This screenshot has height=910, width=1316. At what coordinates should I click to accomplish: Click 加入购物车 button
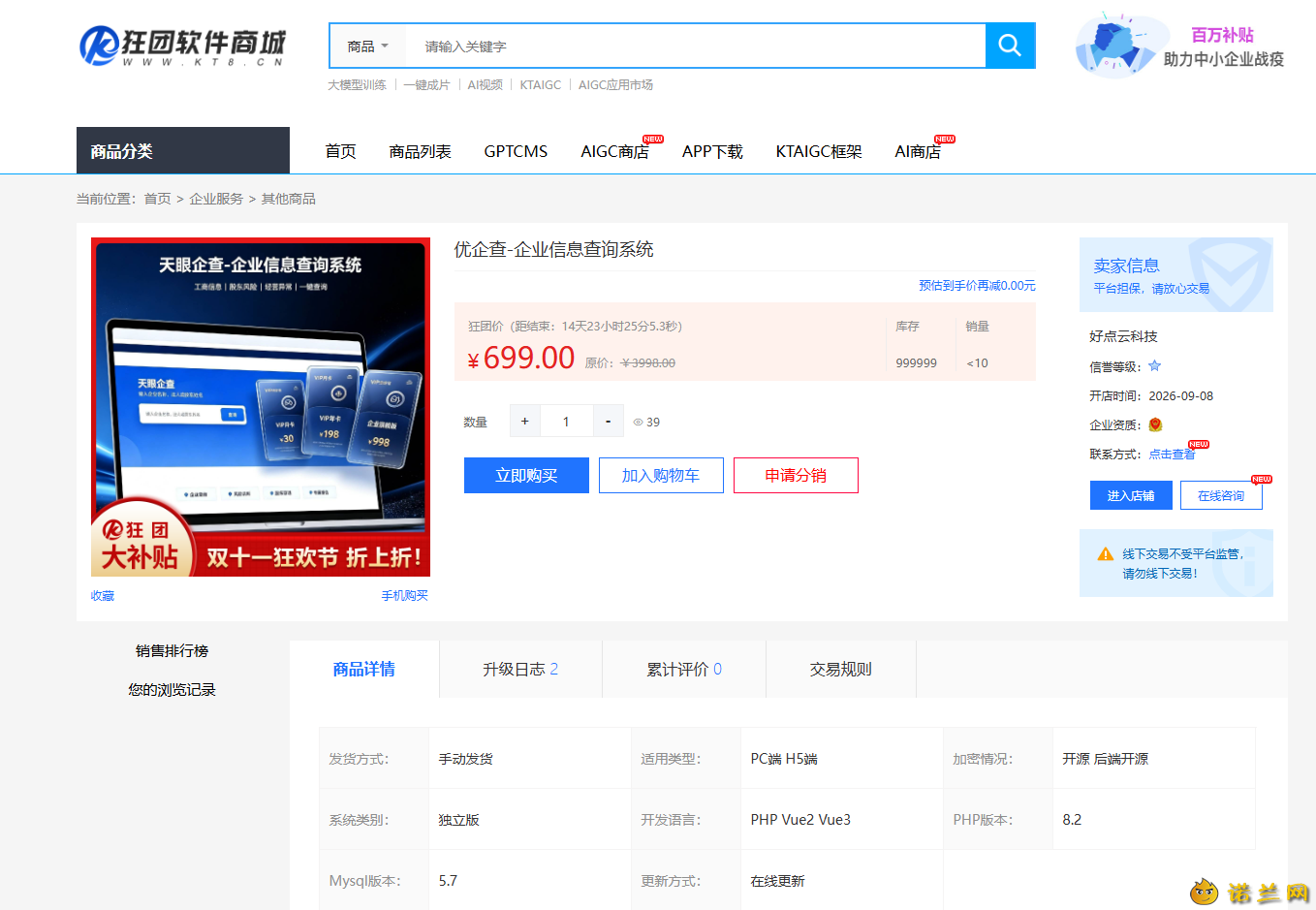pos(661,475)
